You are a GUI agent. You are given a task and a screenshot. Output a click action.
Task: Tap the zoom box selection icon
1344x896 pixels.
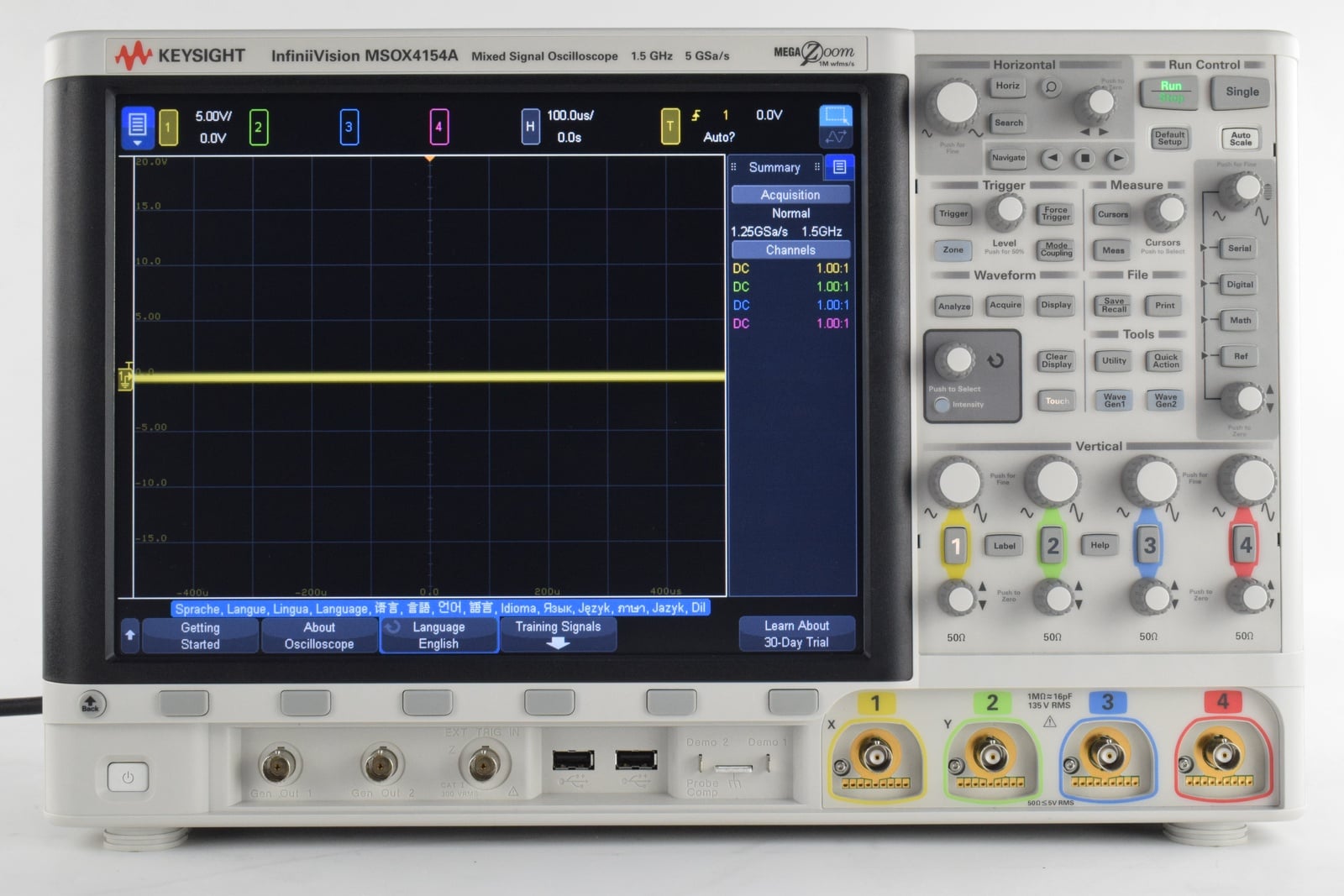pyautogui.click(x=836, y=116)
